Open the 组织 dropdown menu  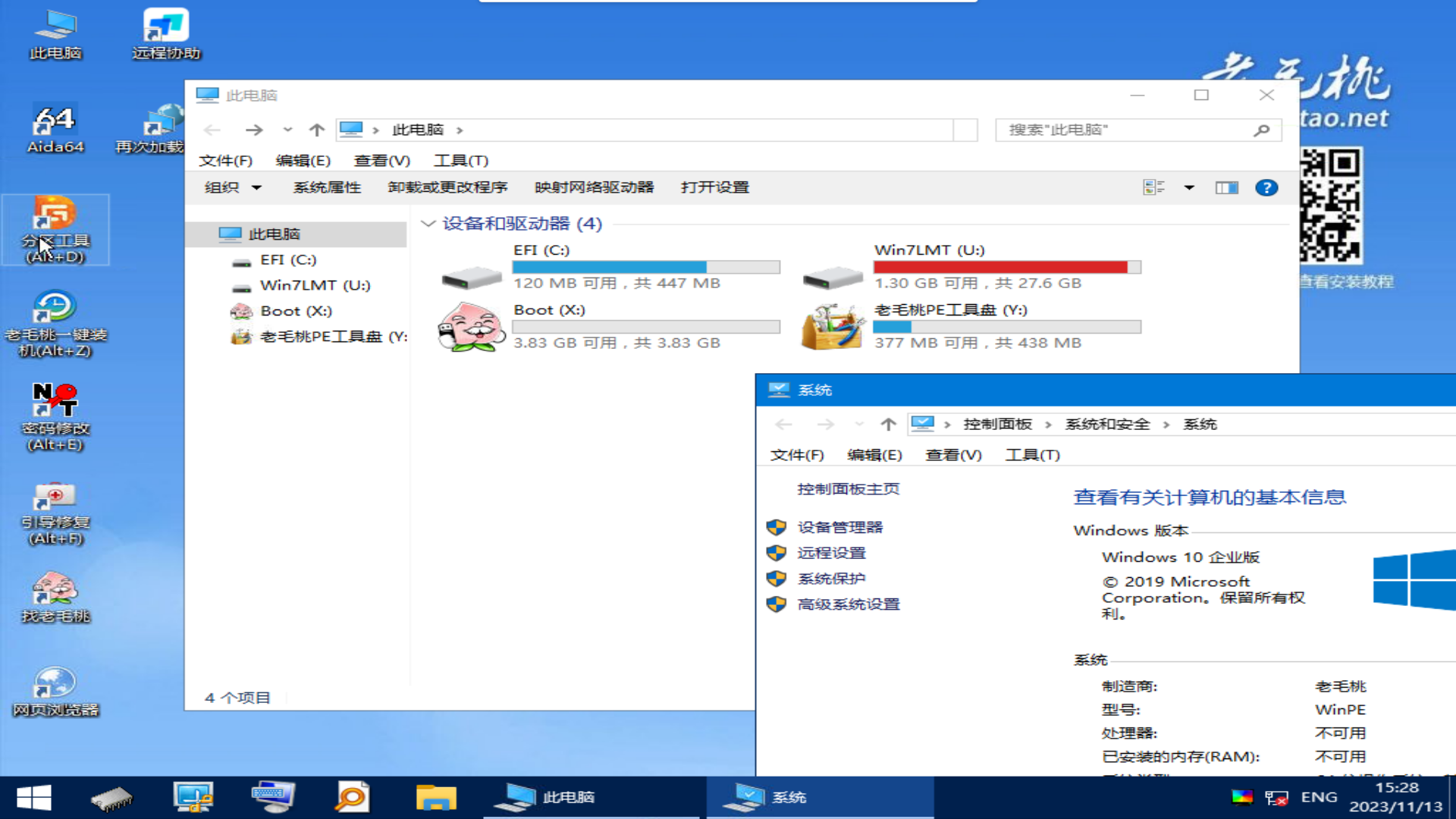233,187
